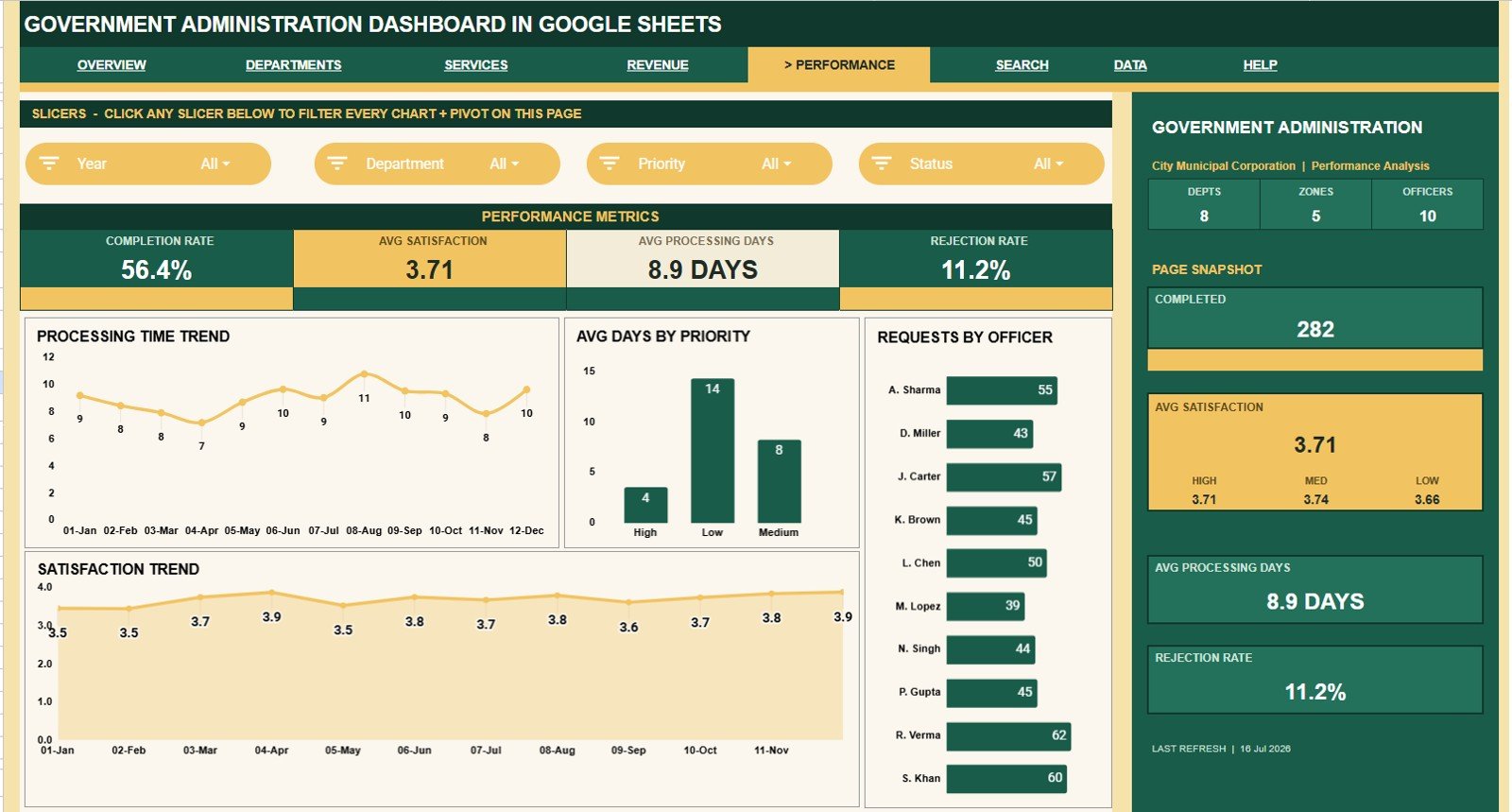Open the Priority slicer All dropdown
This screenshot has width=1512, height=812.
pos(776,164)
